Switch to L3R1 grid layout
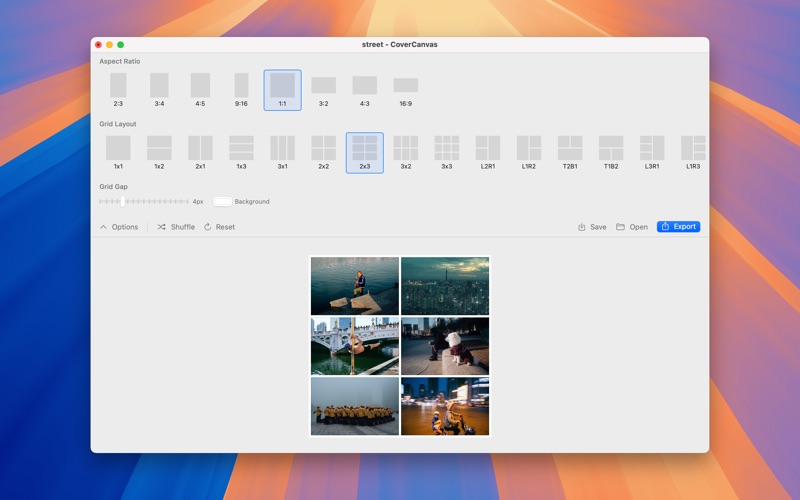800x500 pixels. pyautogui.click(x=652, y=153)
